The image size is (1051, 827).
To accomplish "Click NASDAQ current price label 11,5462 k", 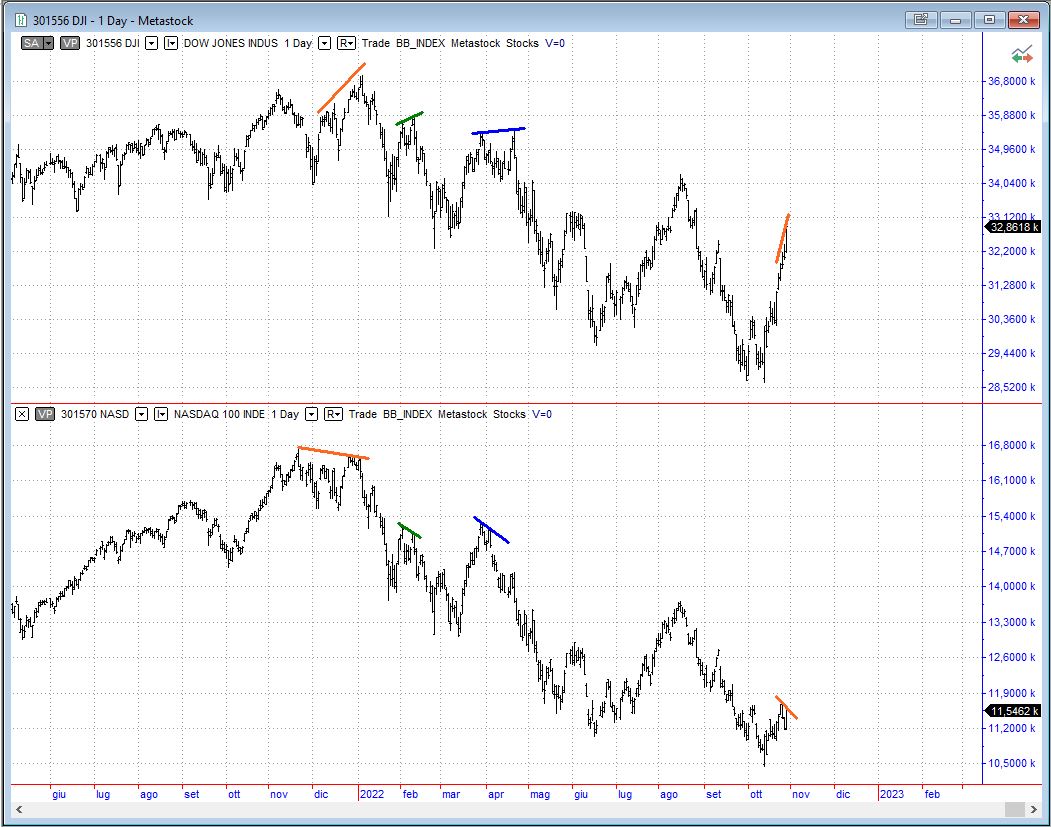I will (1013, 711).
